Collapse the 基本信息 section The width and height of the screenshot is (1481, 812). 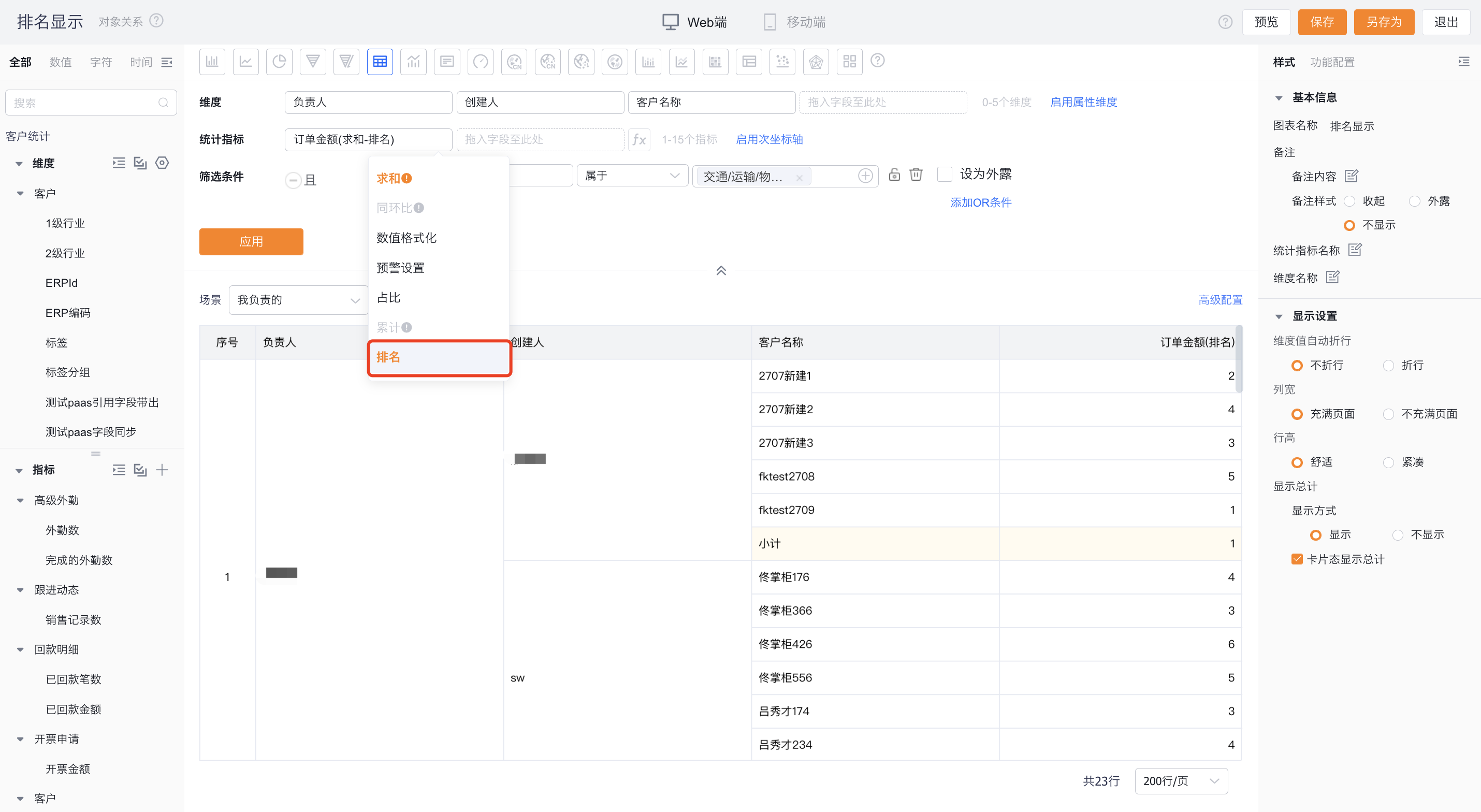pyautogui.click(x=1279, y=97)
